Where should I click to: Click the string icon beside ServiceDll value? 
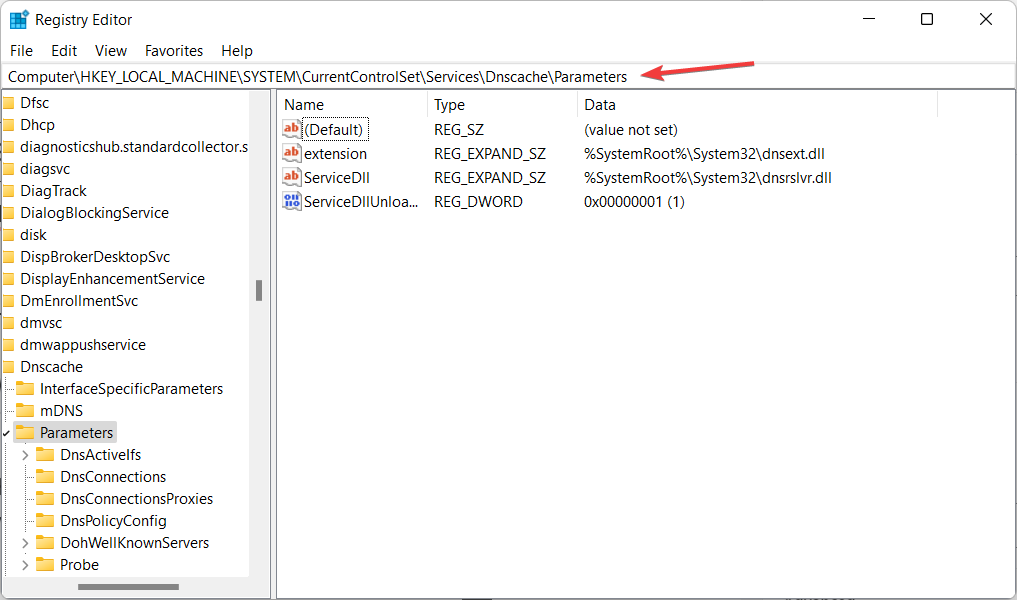(291, 177)
